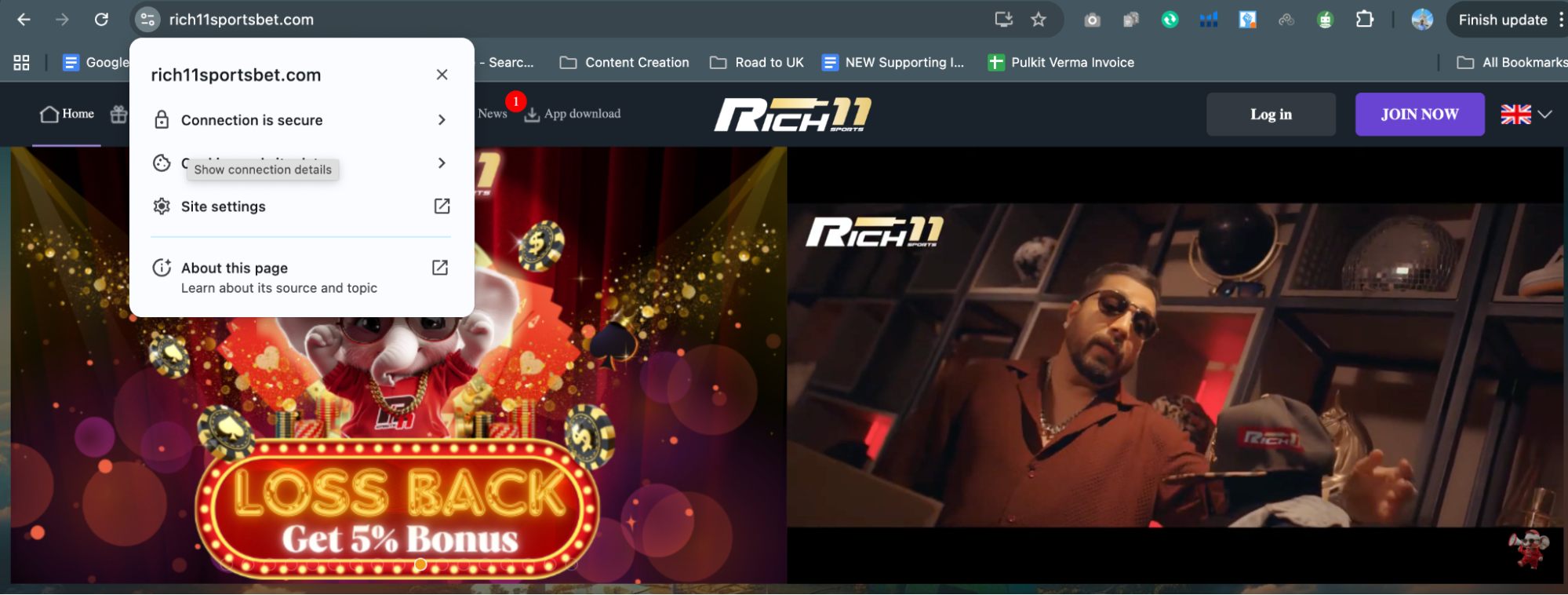Open About this page external link icon
The height and width of the screenshot is (595, 1568).
pos(440,268)
